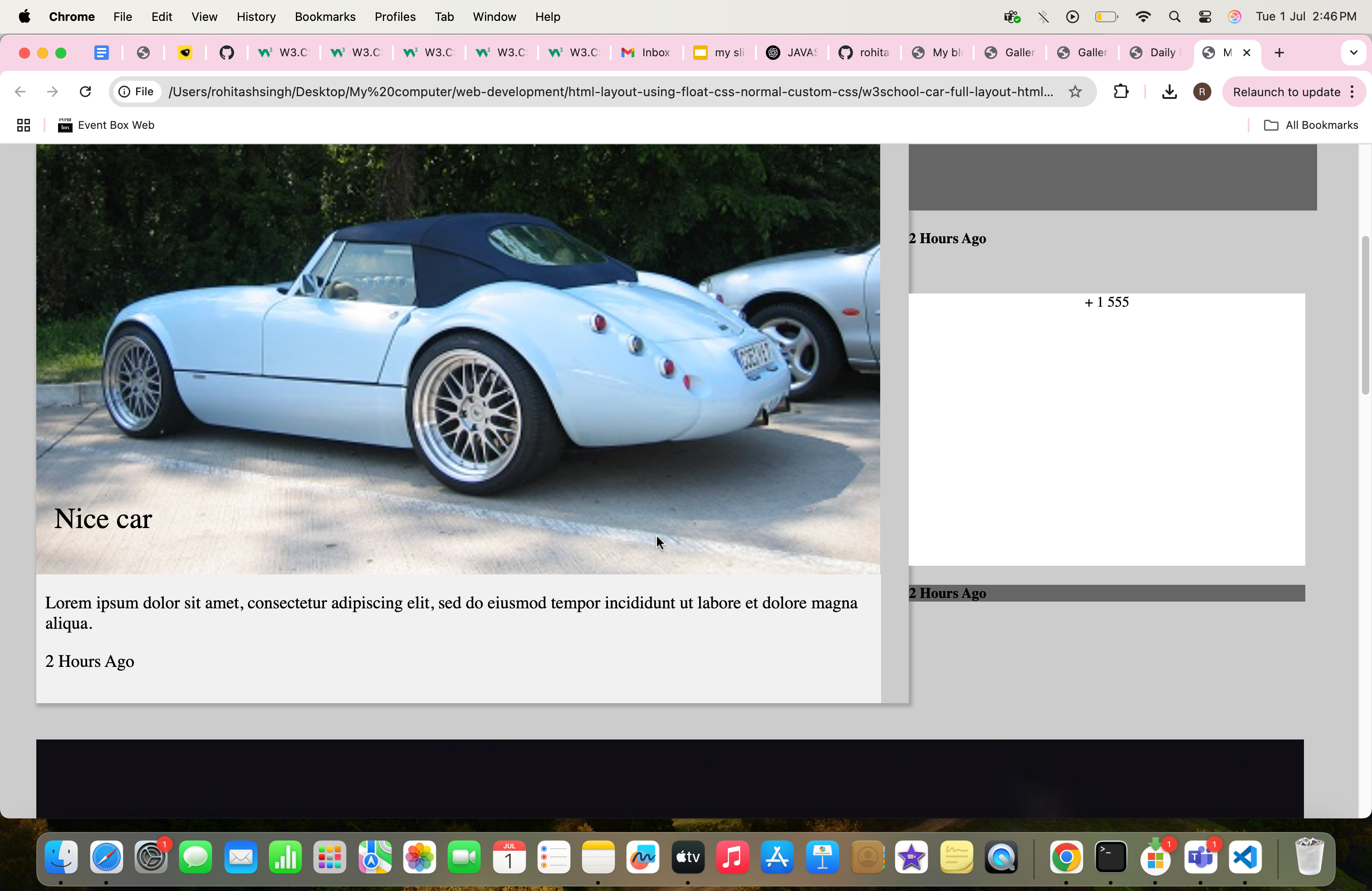Reload the current page
This screenshot has width=1372, height=891.
(x=85, y=92)
